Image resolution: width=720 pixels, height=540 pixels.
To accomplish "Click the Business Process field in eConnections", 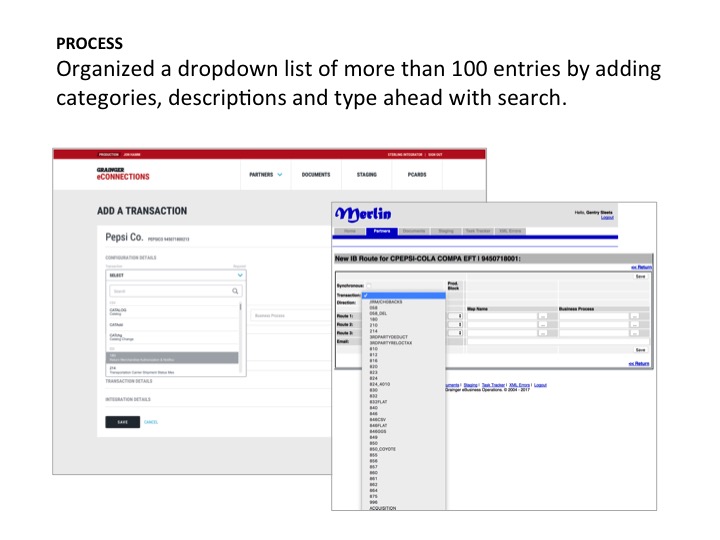I will pos(290,315).
